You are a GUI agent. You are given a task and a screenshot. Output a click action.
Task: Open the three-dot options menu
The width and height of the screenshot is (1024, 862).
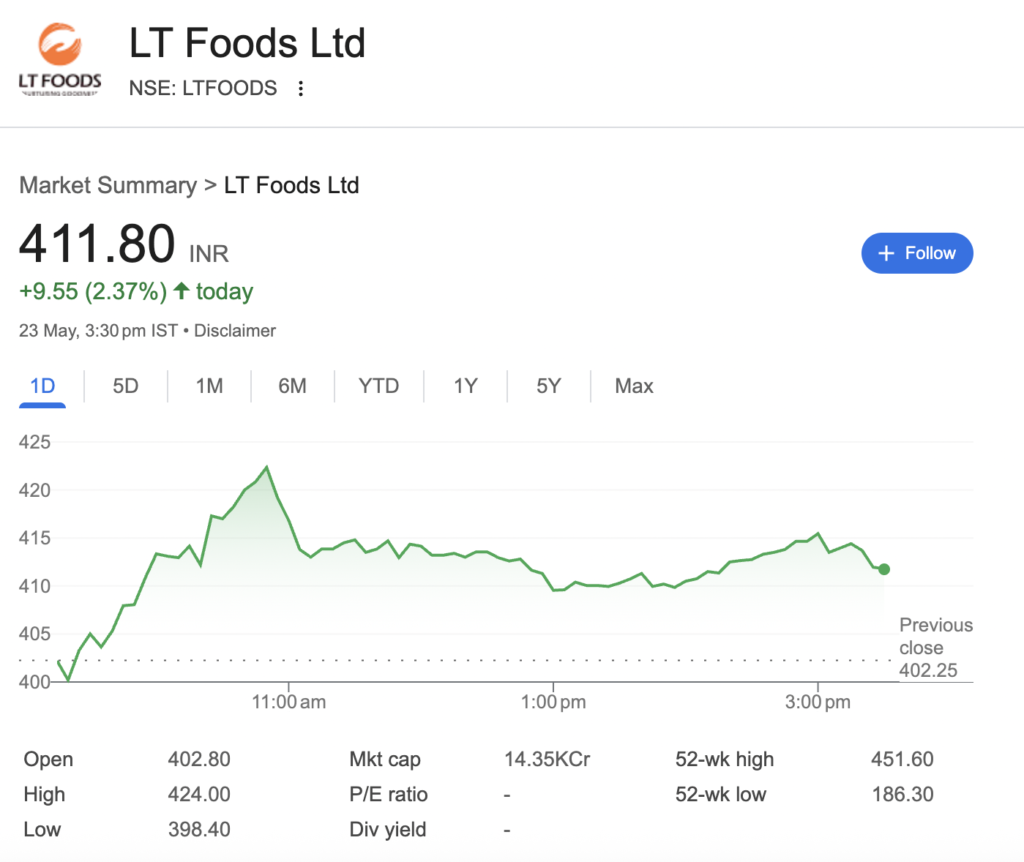300,88
